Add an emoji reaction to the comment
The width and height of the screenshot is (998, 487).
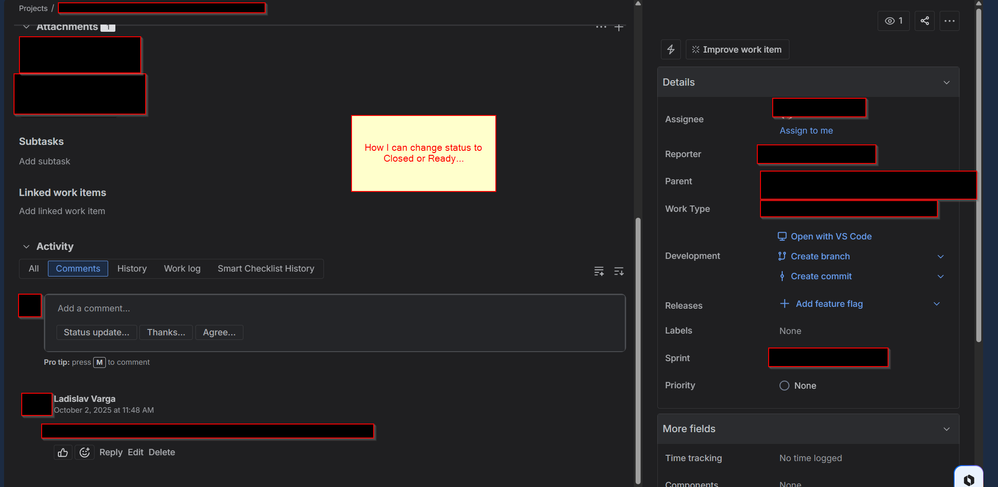(85, 453)
